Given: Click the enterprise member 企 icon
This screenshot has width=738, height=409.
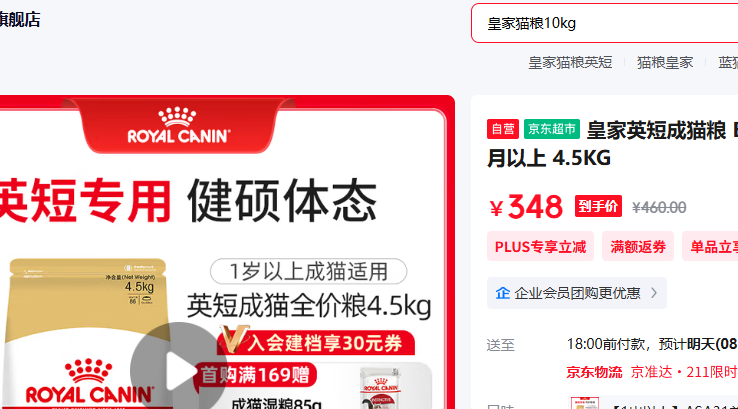Looking at the screenshot, I should click(503, 293).
